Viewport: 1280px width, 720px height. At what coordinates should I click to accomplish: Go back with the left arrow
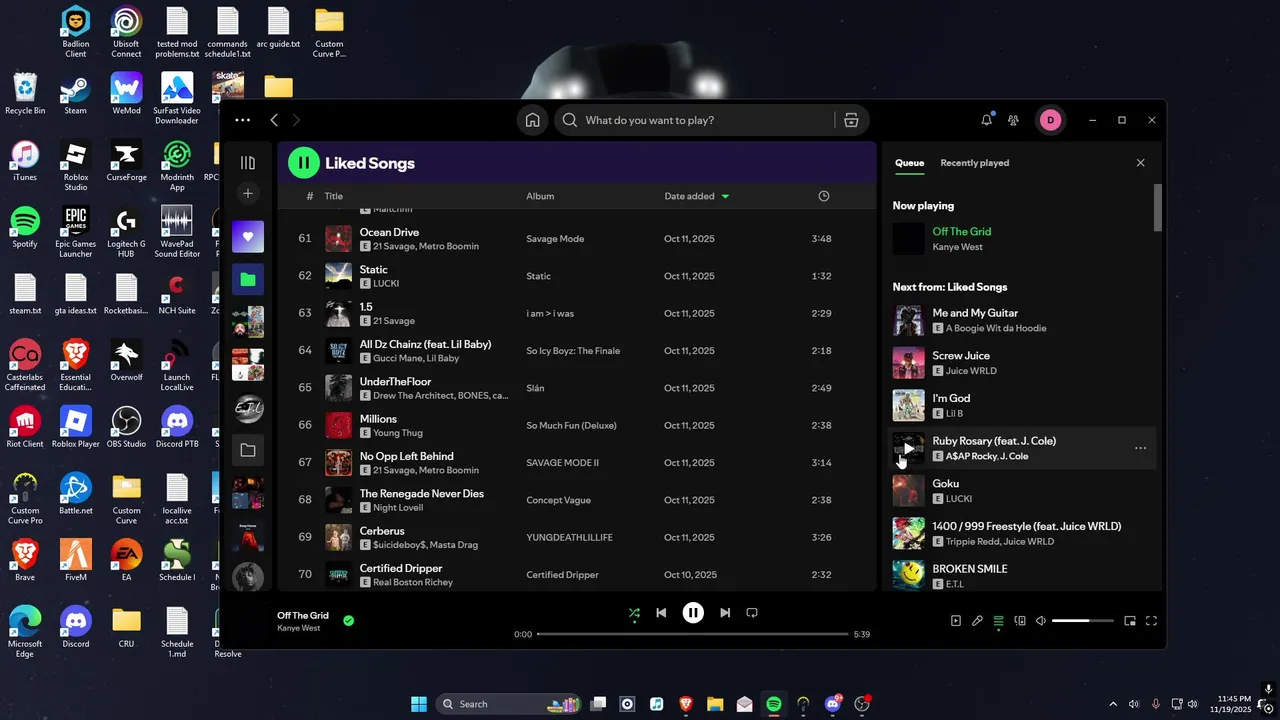[x=274, y=120]
